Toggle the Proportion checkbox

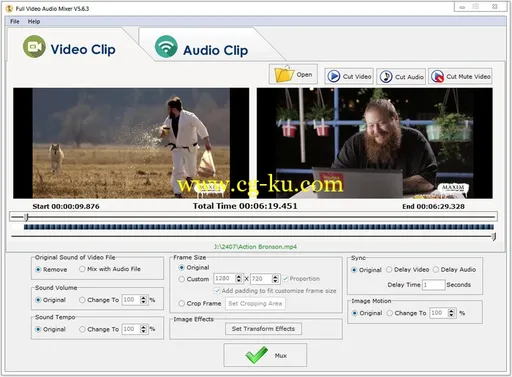(x=285, y=279)
